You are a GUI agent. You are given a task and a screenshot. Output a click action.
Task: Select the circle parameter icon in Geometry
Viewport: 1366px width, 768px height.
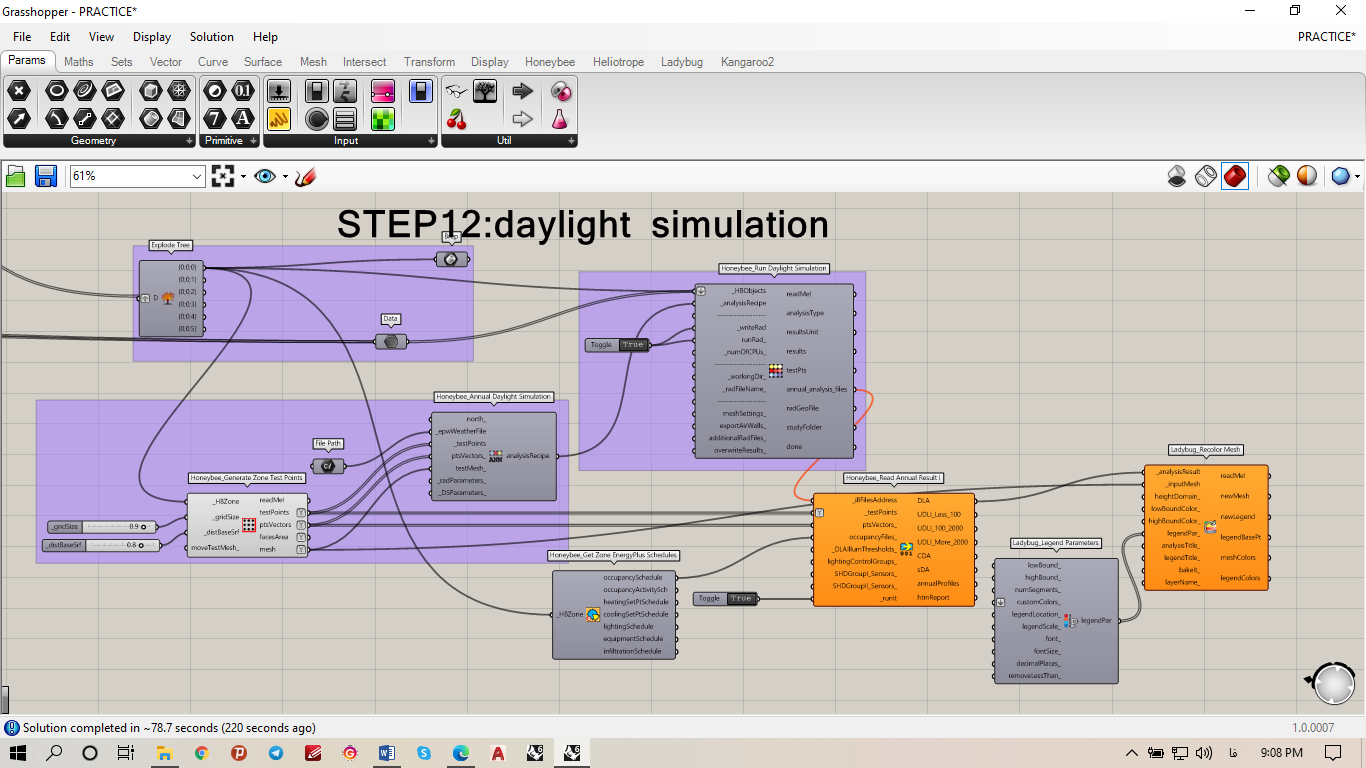click(x=56, y=91)
